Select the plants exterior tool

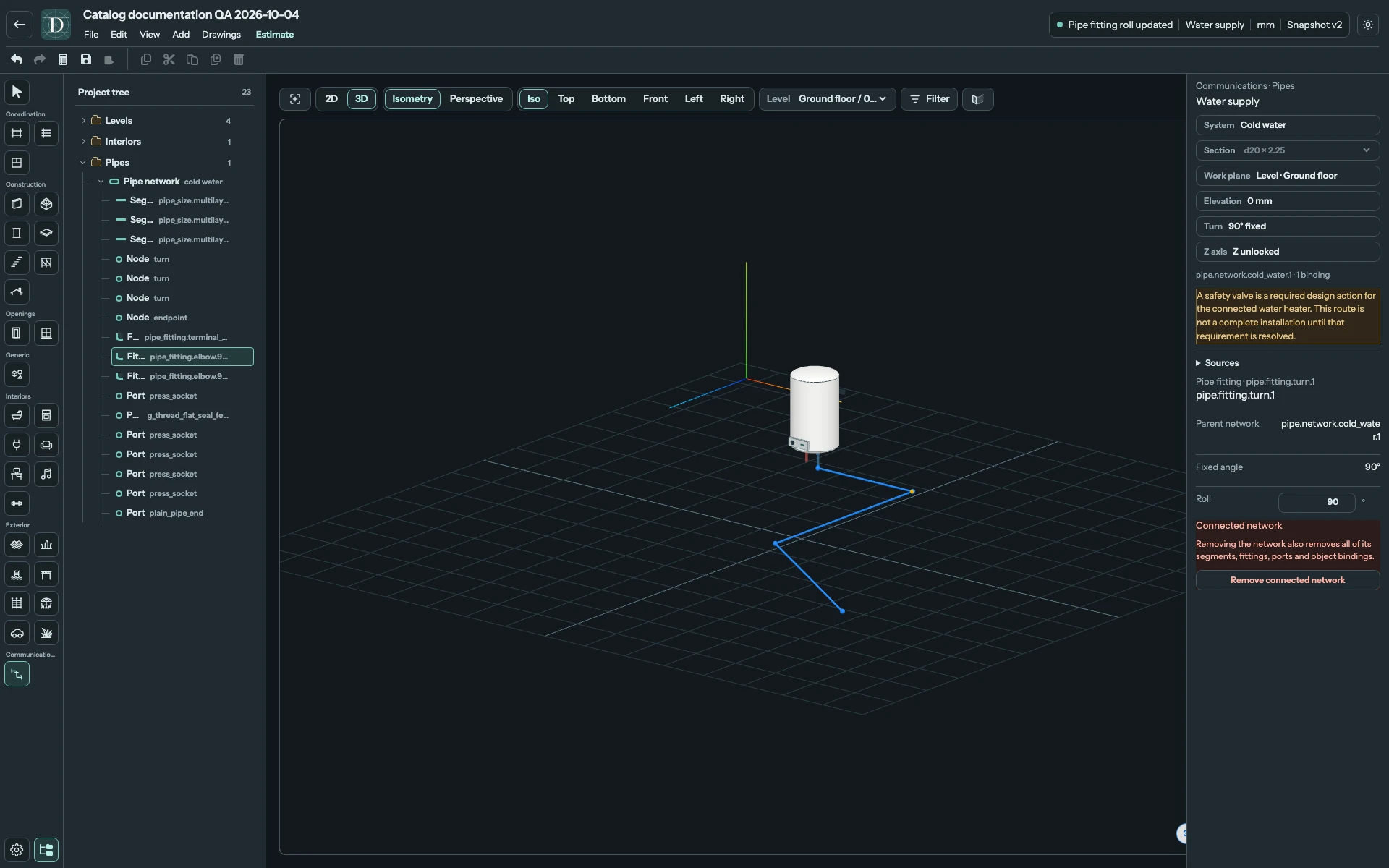tap(46, 633)
